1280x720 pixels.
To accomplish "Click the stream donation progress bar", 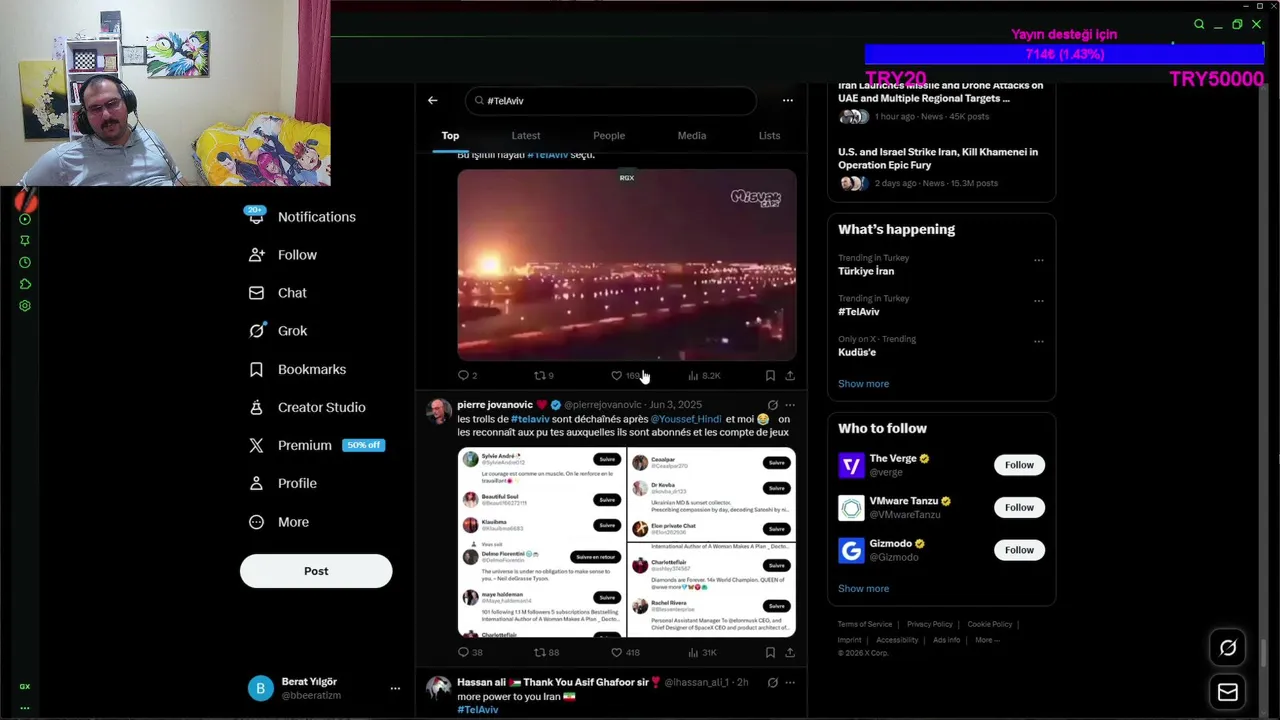I will [1064, 54].
